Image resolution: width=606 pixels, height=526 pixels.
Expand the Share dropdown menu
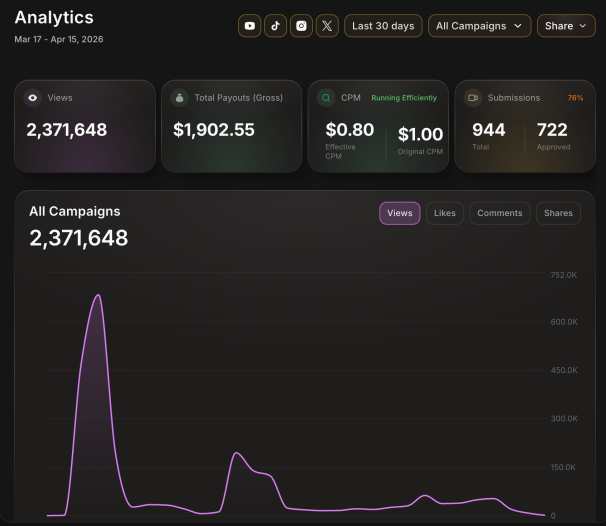click(x=566, y=26)
